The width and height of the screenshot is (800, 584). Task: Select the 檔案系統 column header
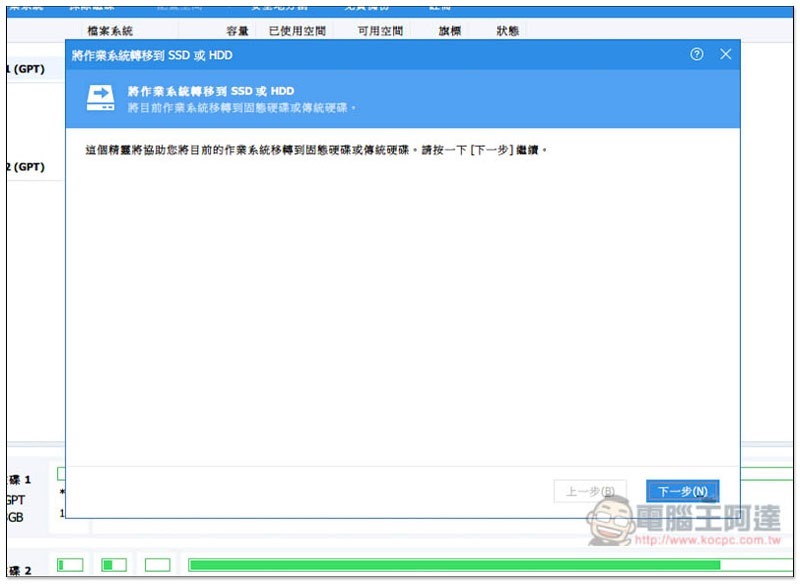[110, 31]
